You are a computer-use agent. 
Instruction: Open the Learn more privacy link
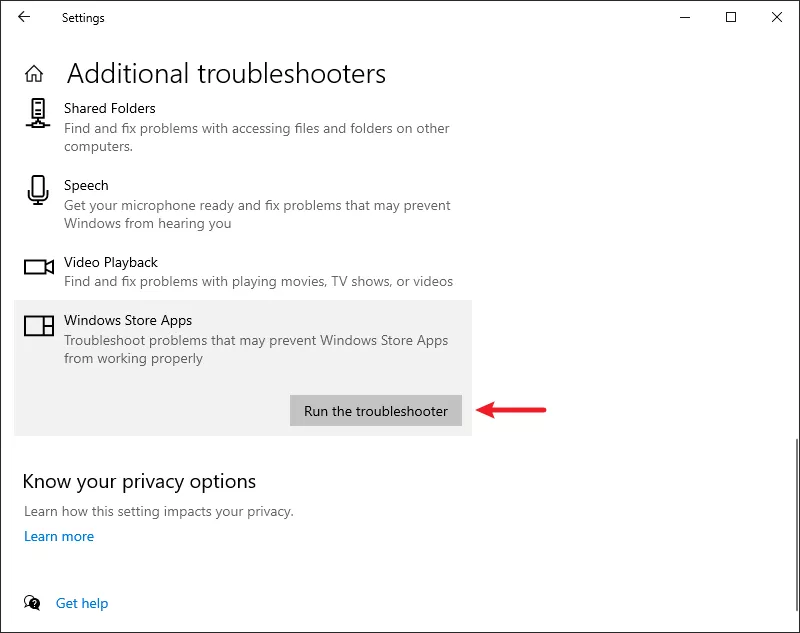point(59,536)
